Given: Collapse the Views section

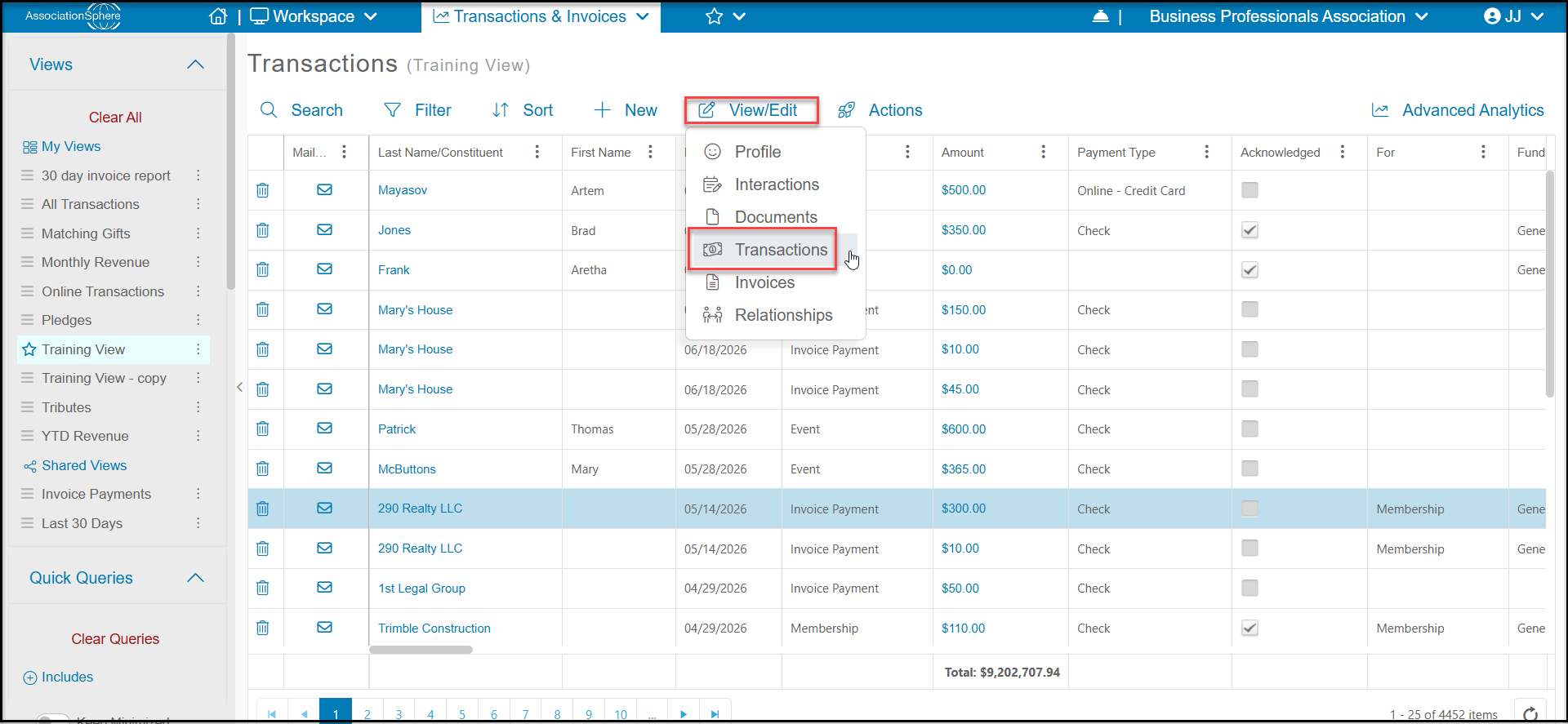Looking at the screenshot, I should point(195,64).
